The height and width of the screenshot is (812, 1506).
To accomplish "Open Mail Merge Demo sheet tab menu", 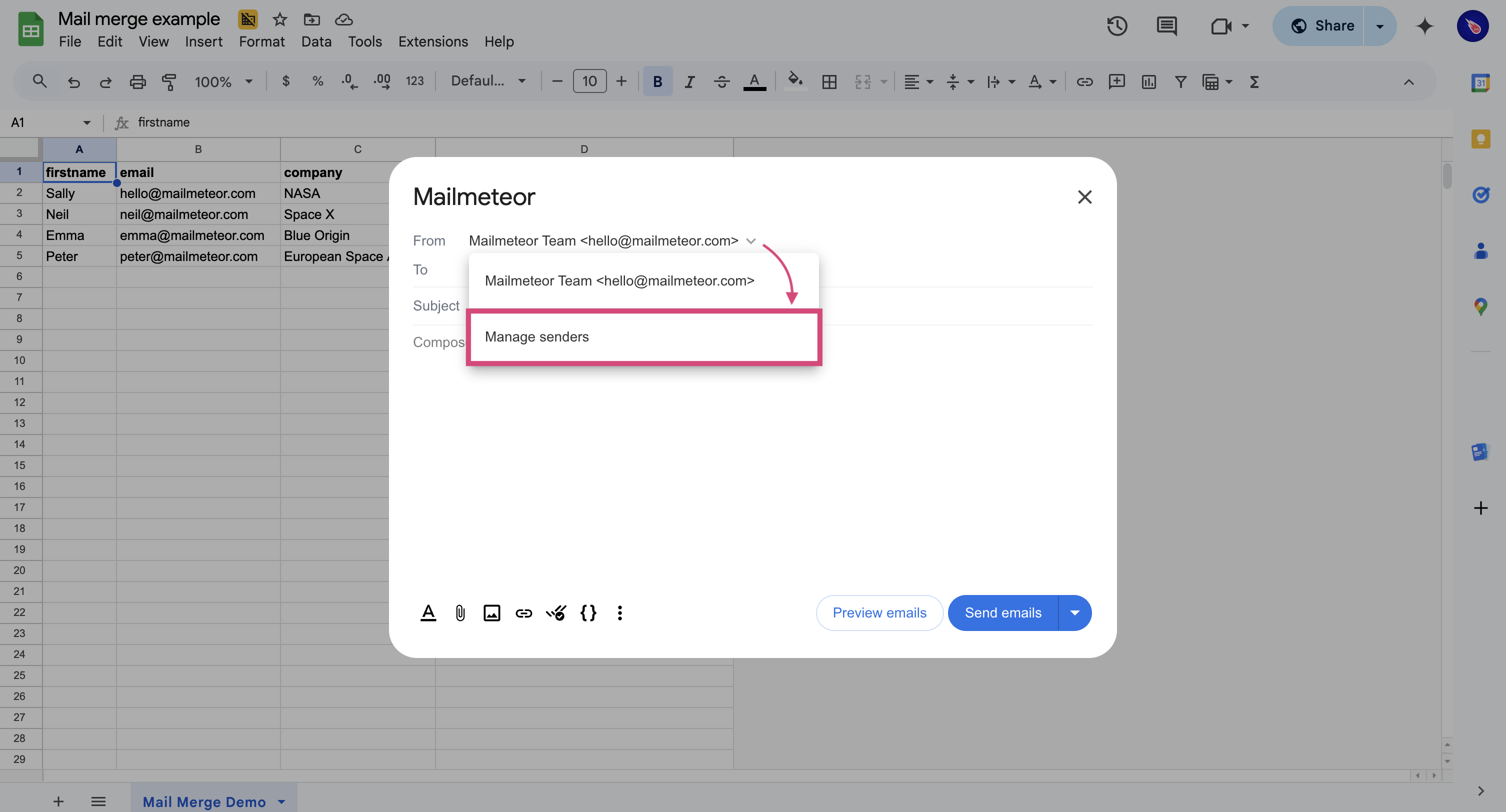I will point(282,801).
